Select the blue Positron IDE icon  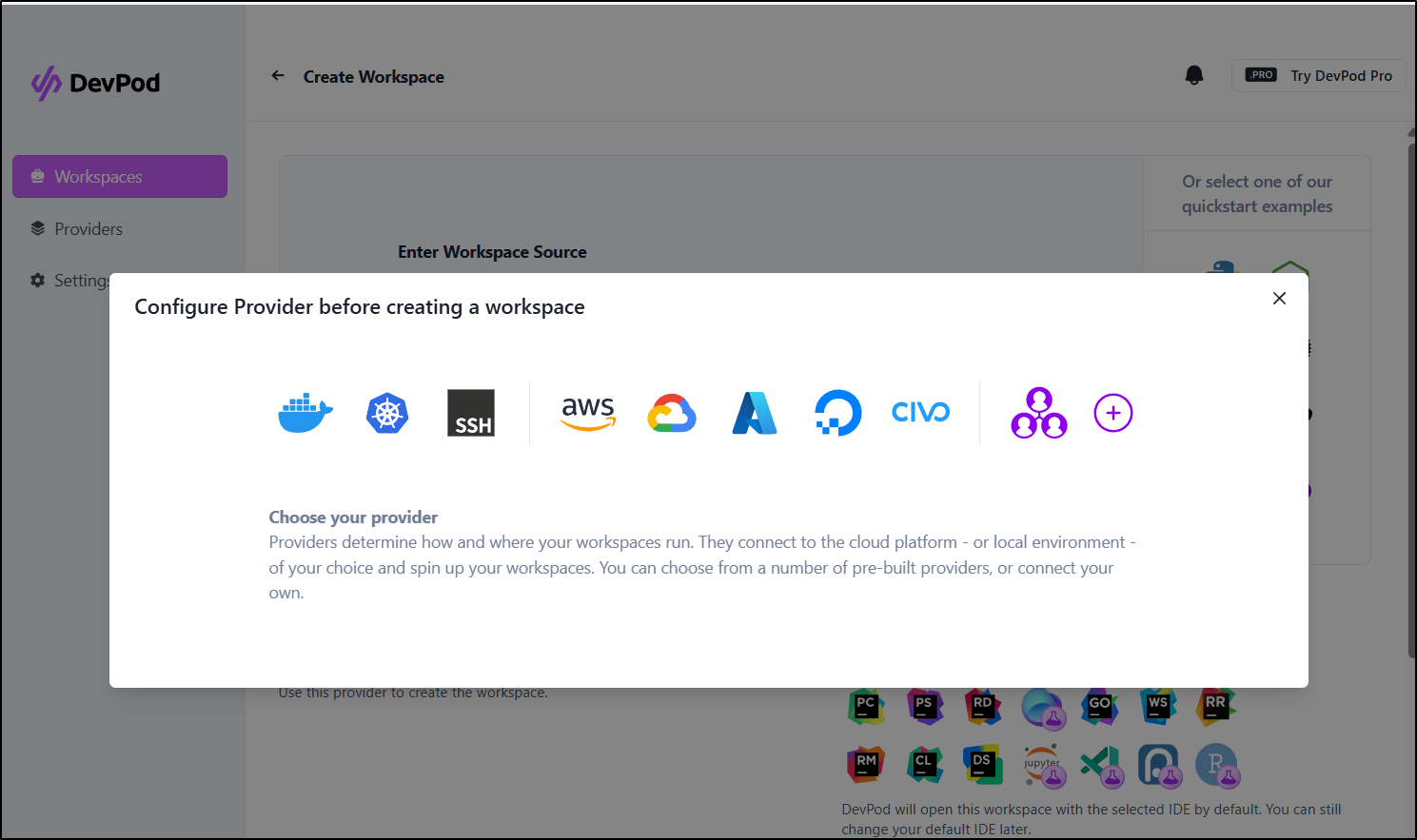(x=1159, y=765)
